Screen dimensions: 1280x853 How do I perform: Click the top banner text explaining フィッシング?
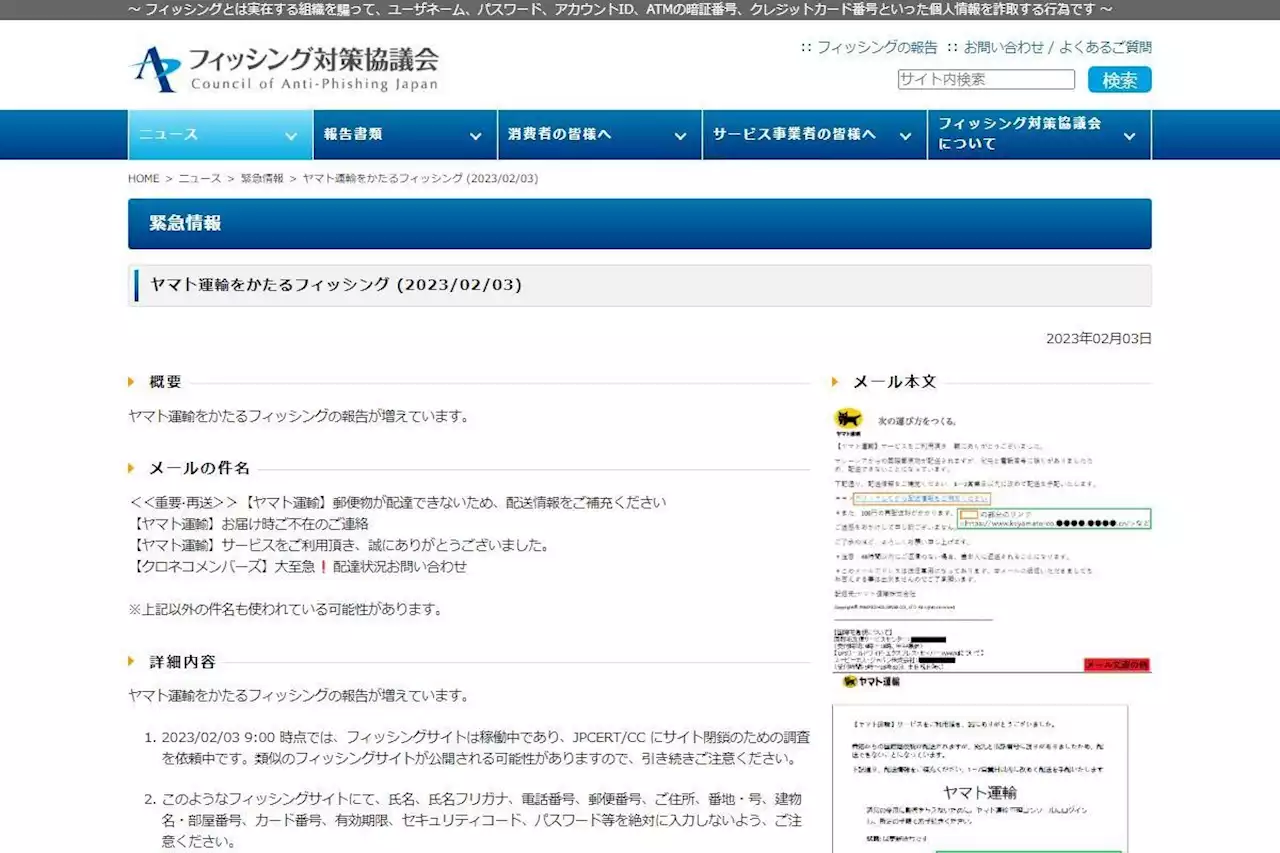621,9
